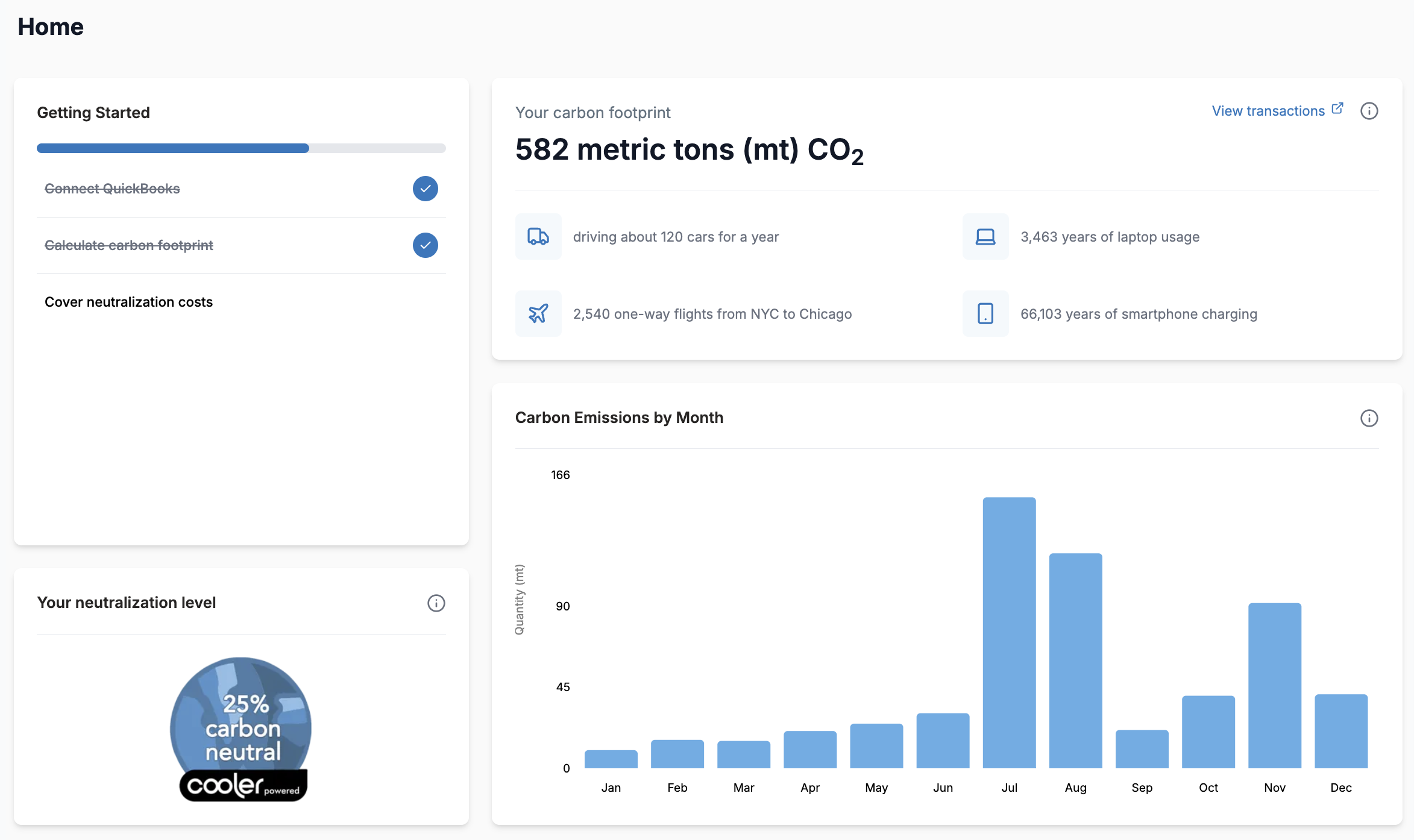Click the 'Your carbon footprint' label
The image size is (1414, 840).
tap(592, 113)
